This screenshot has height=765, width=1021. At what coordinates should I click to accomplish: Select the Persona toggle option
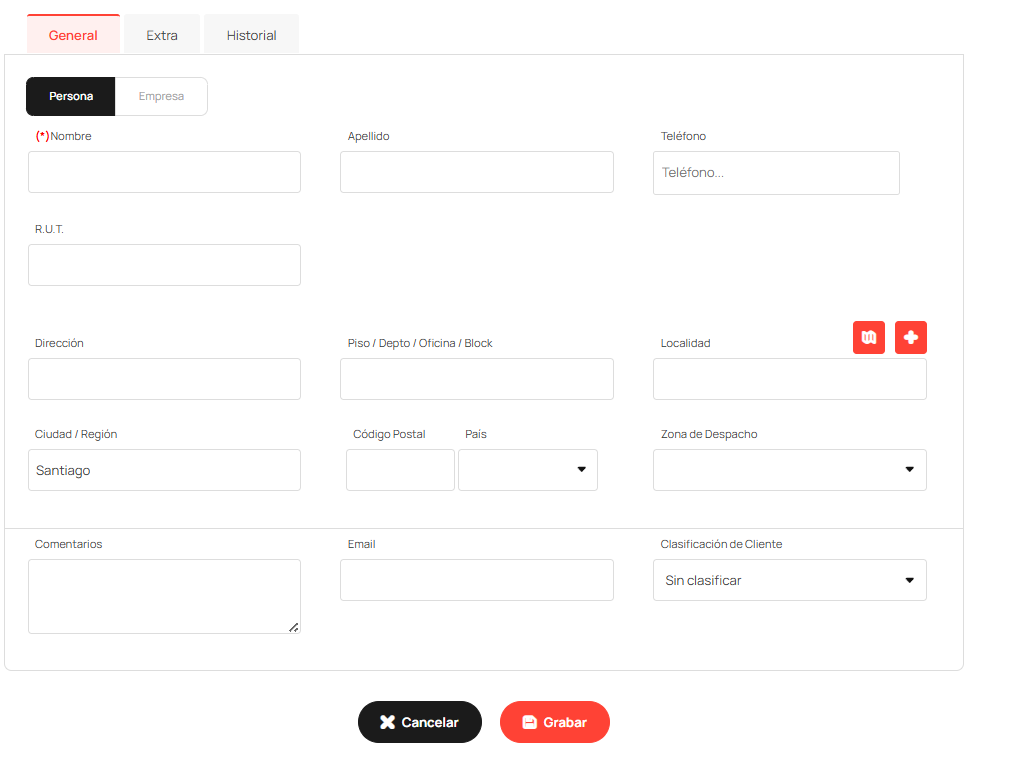[71, 97]
